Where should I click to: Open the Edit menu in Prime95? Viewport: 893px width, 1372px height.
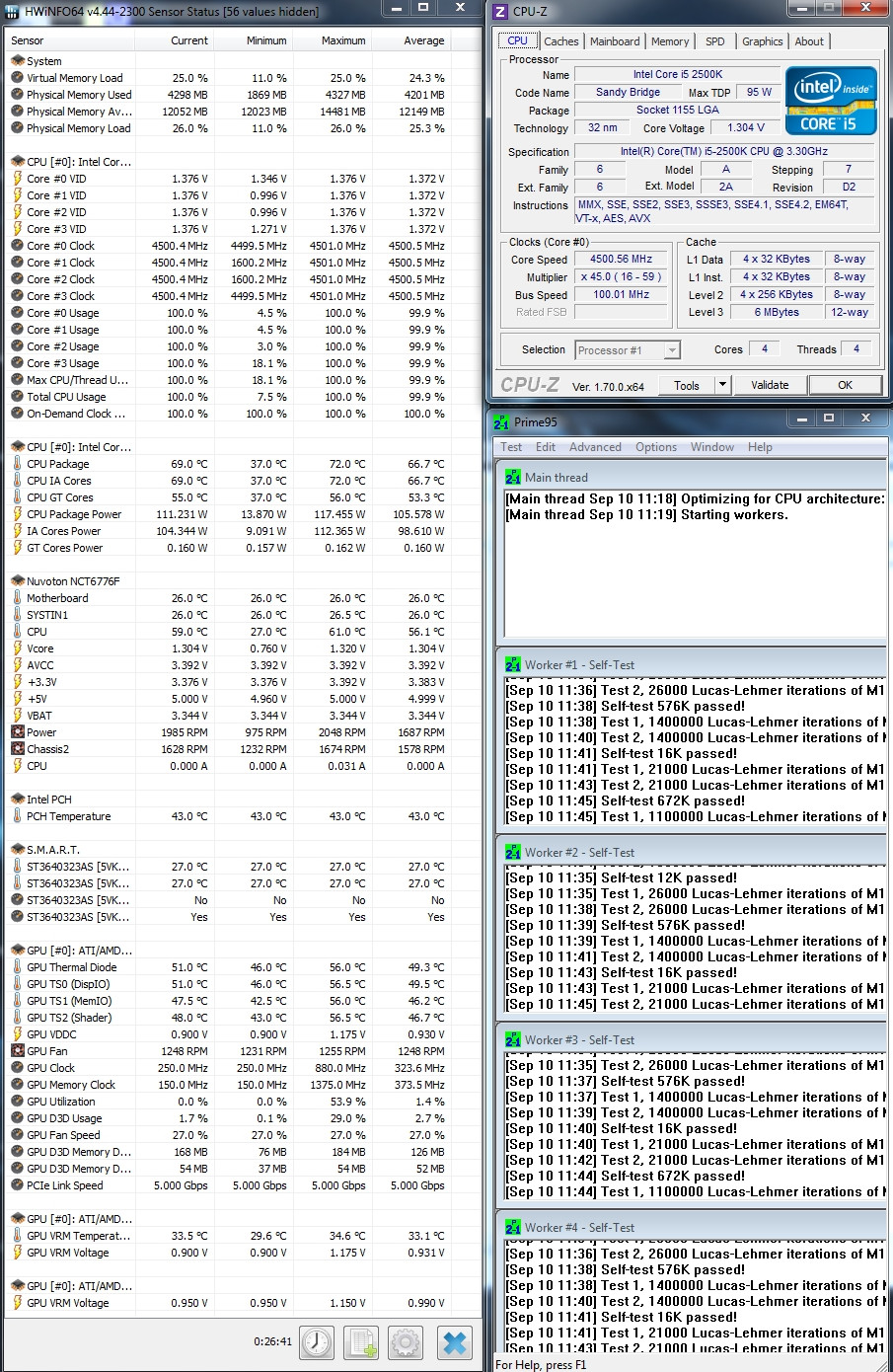[x=546, y=447]
